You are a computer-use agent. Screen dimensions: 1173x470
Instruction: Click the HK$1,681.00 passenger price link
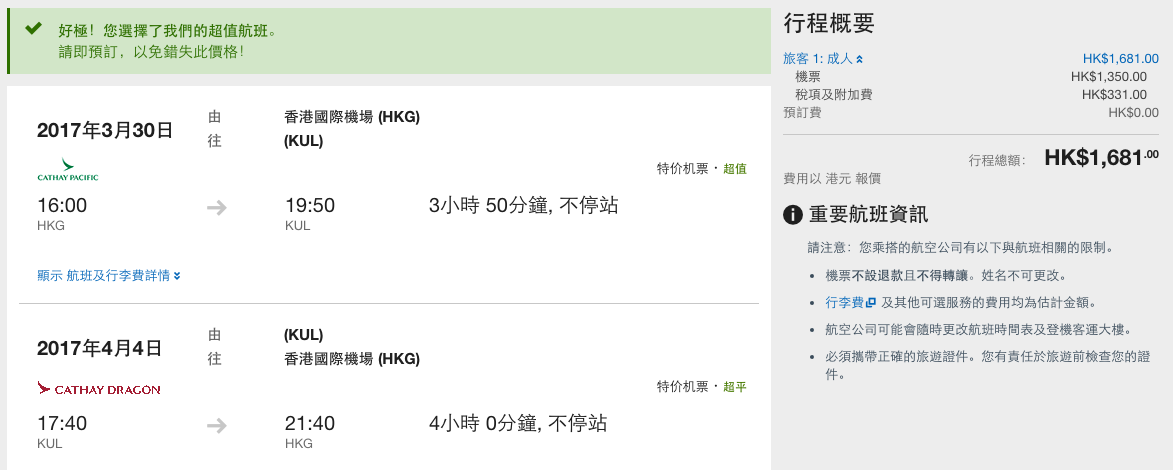point(1121,58)
